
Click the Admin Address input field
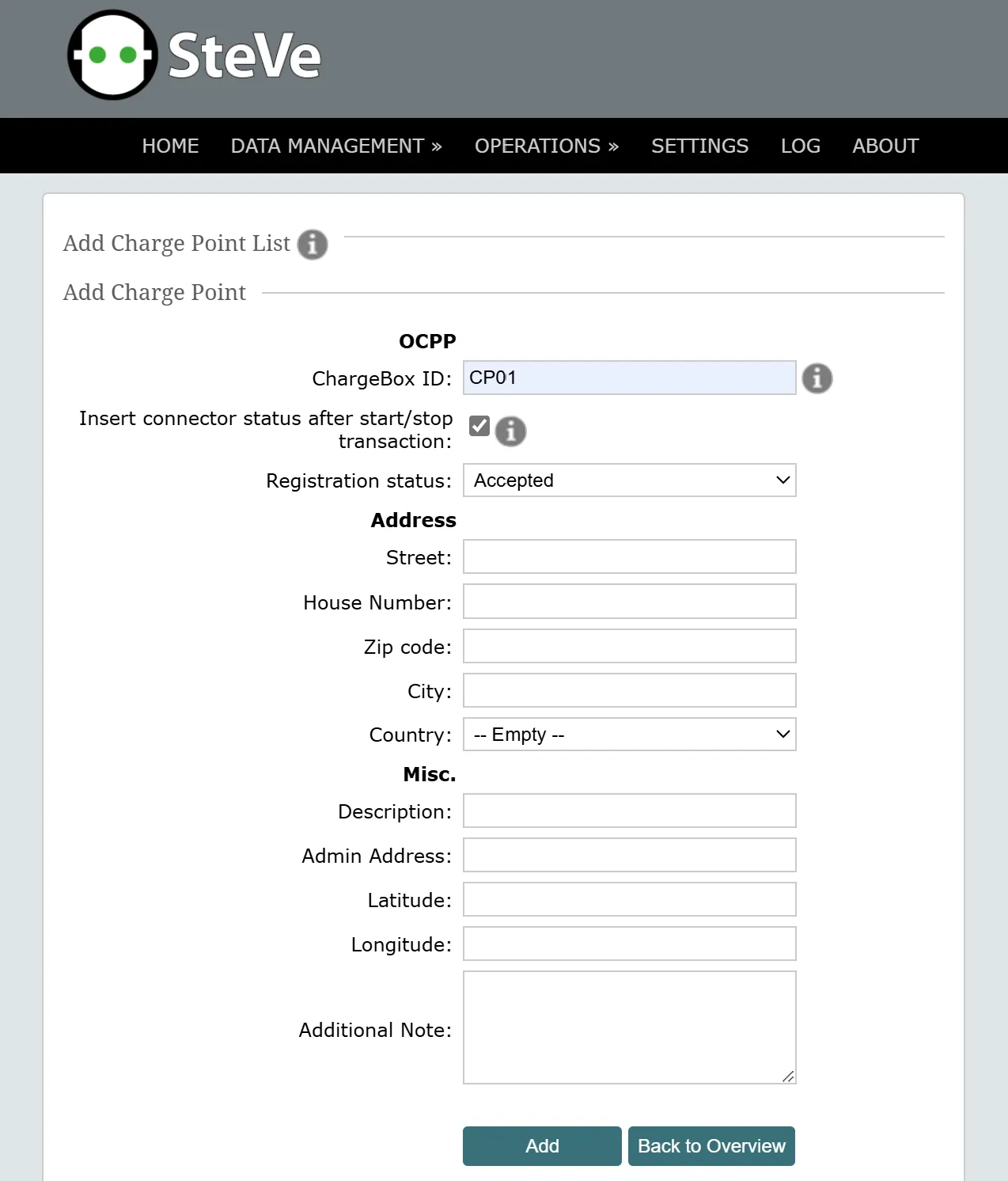(629, 855)
